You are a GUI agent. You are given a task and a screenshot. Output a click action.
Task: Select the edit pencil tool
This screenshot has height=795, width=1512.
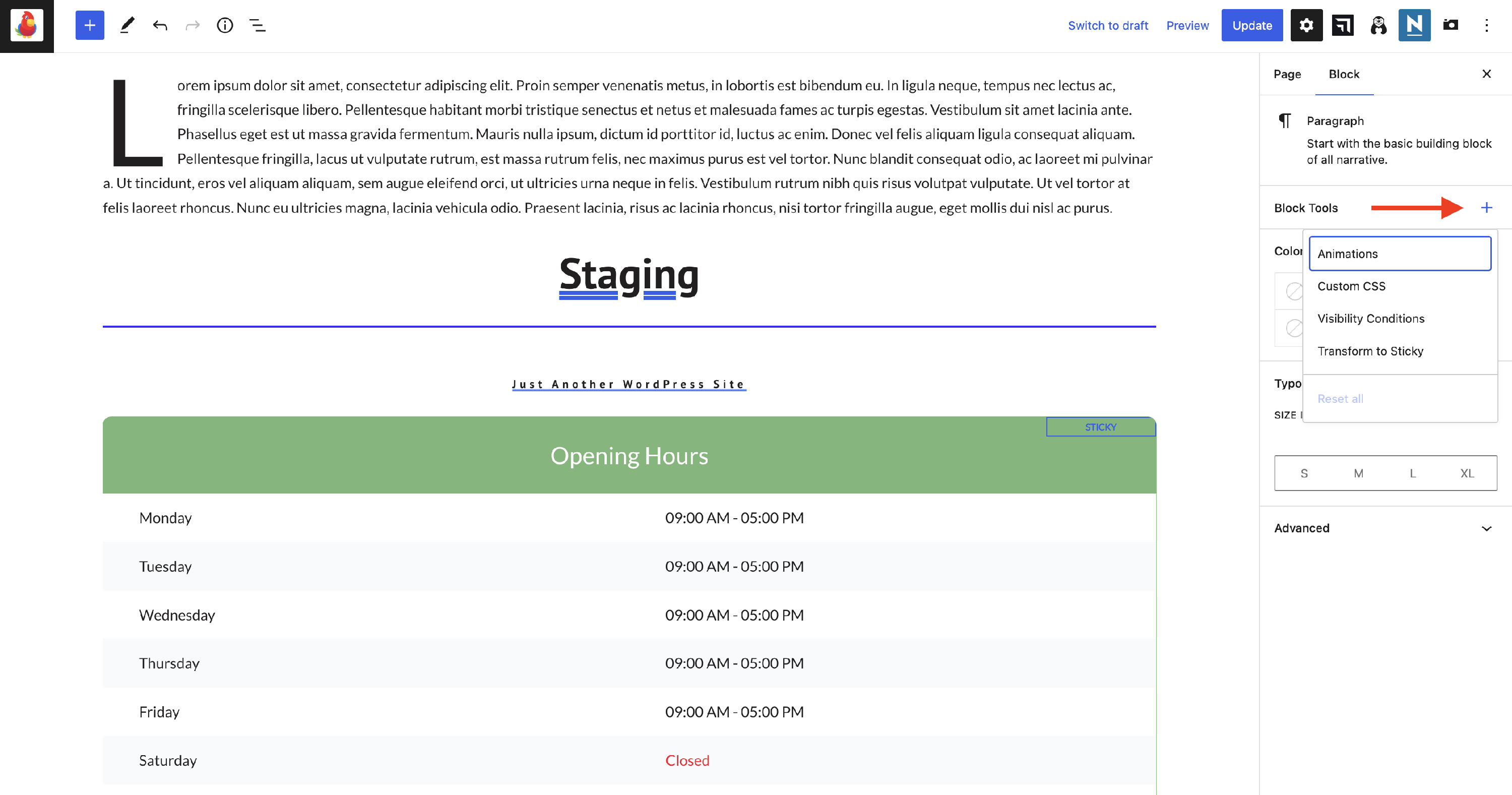(x=127, y=25)
